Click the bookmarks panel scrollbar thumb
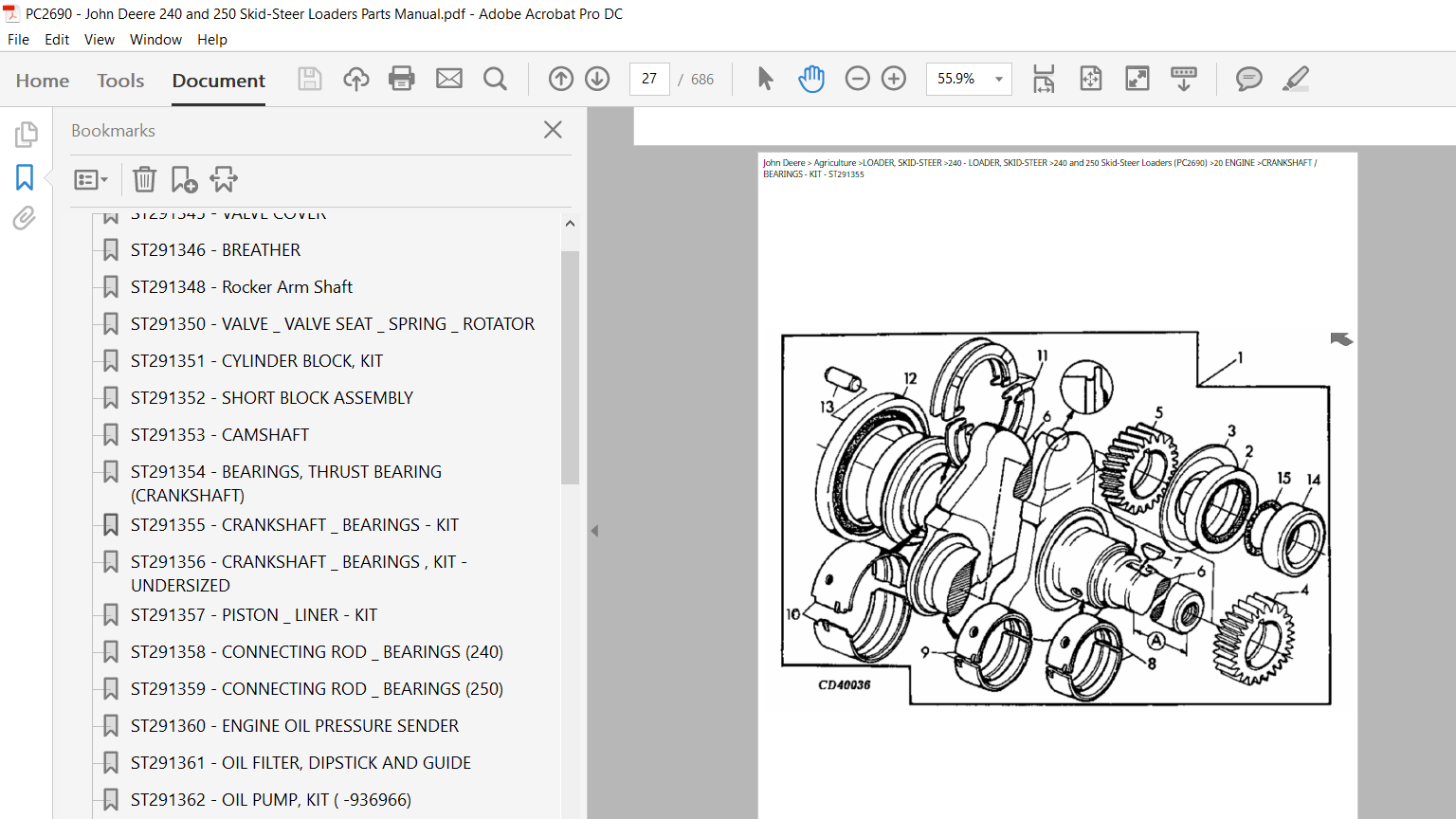 (570, 368)
